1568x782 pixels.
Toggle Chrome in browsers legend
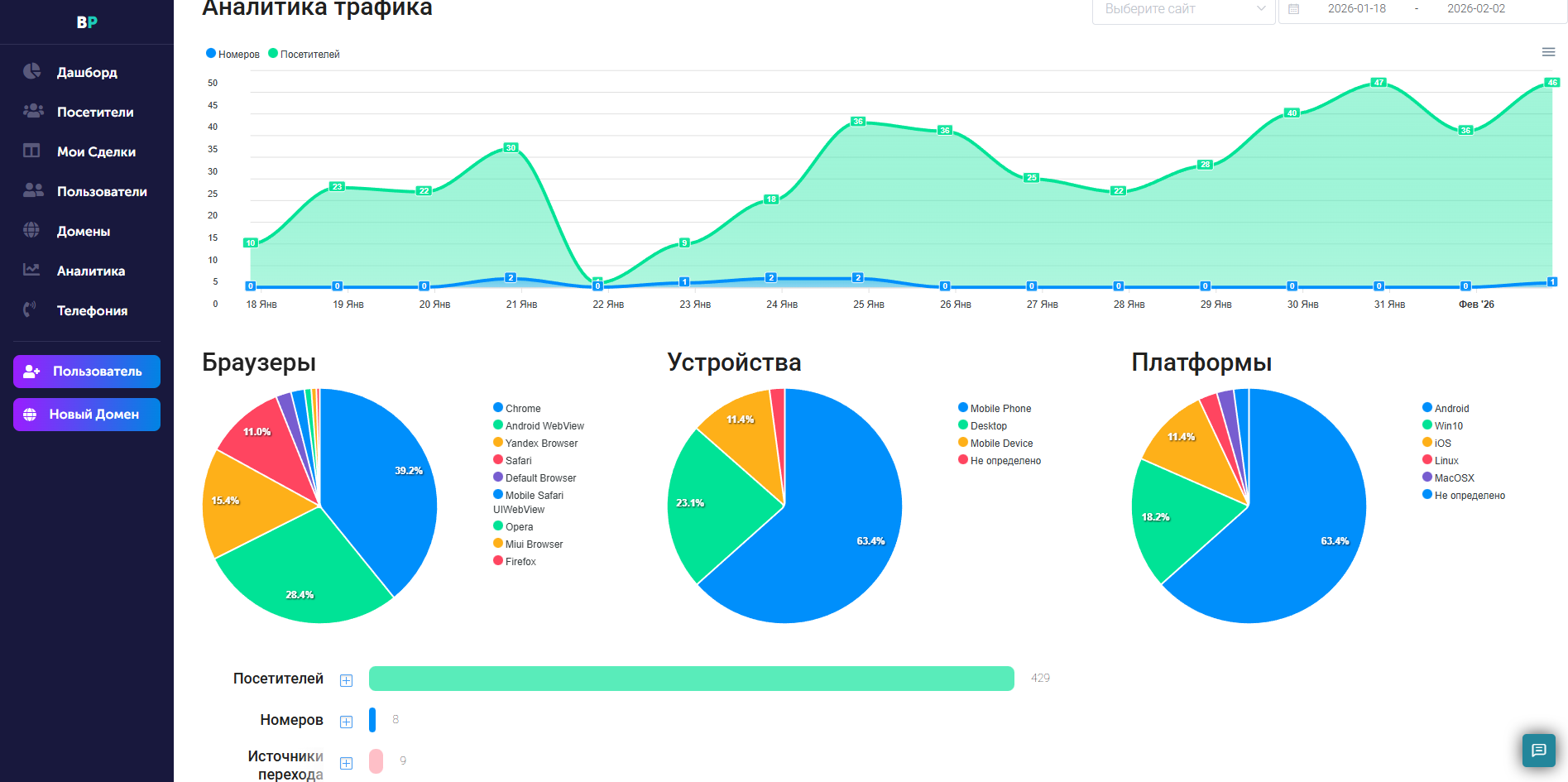coord(517,408)
